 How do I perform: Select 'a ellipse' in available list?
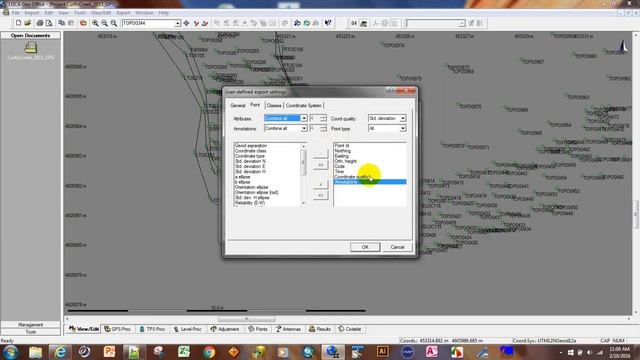[242, 177]
